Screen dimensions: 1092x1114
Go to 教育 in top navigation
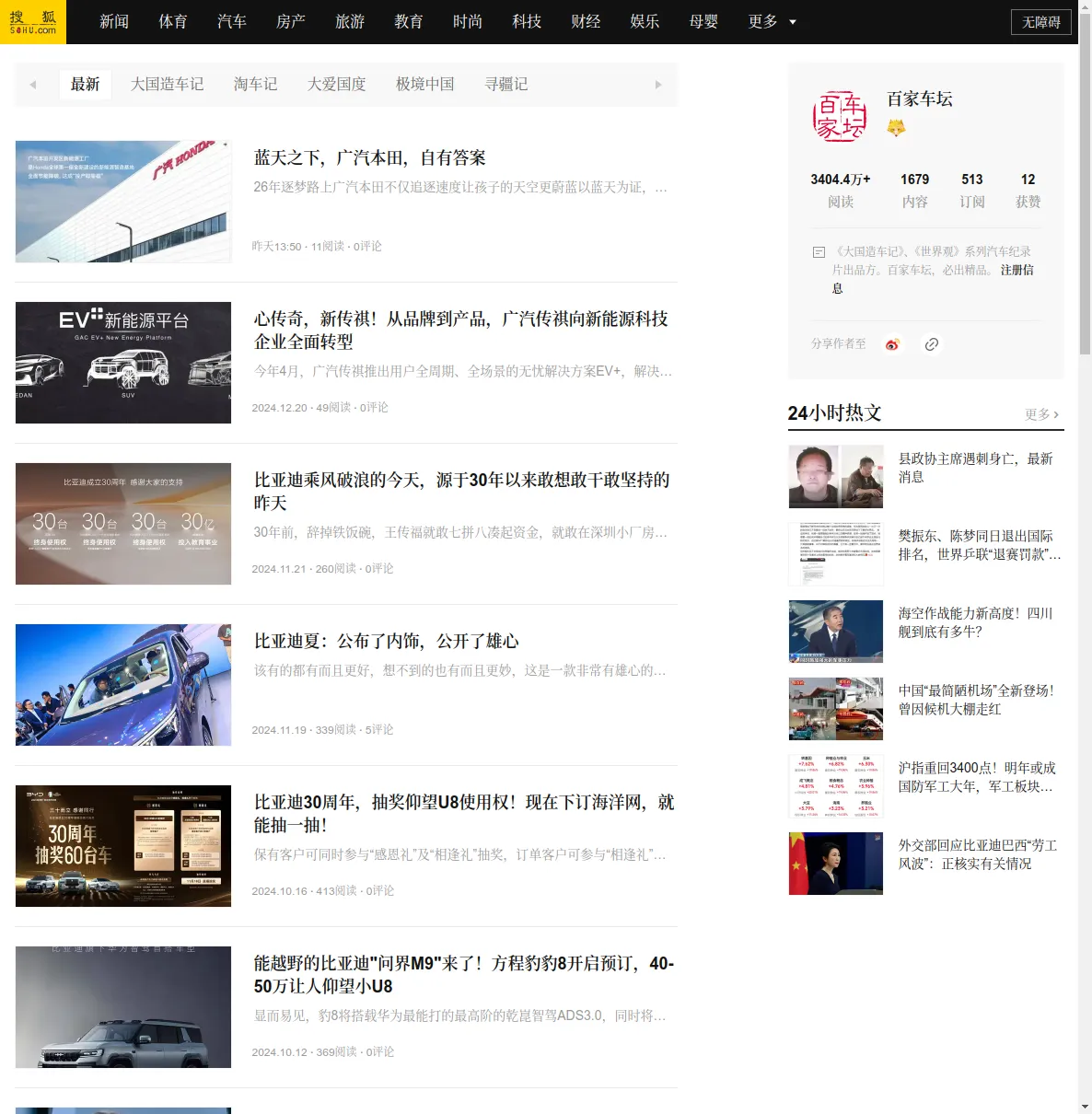409,21
